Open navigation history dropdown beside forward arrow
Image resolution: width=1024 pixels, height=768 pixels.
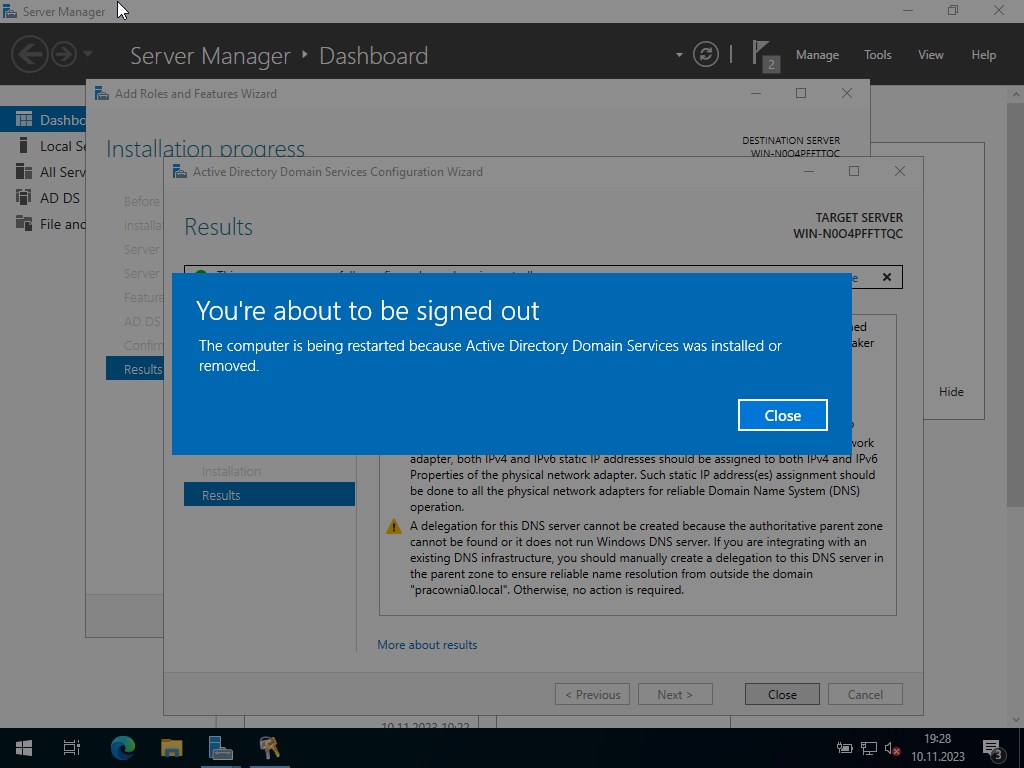88,54
